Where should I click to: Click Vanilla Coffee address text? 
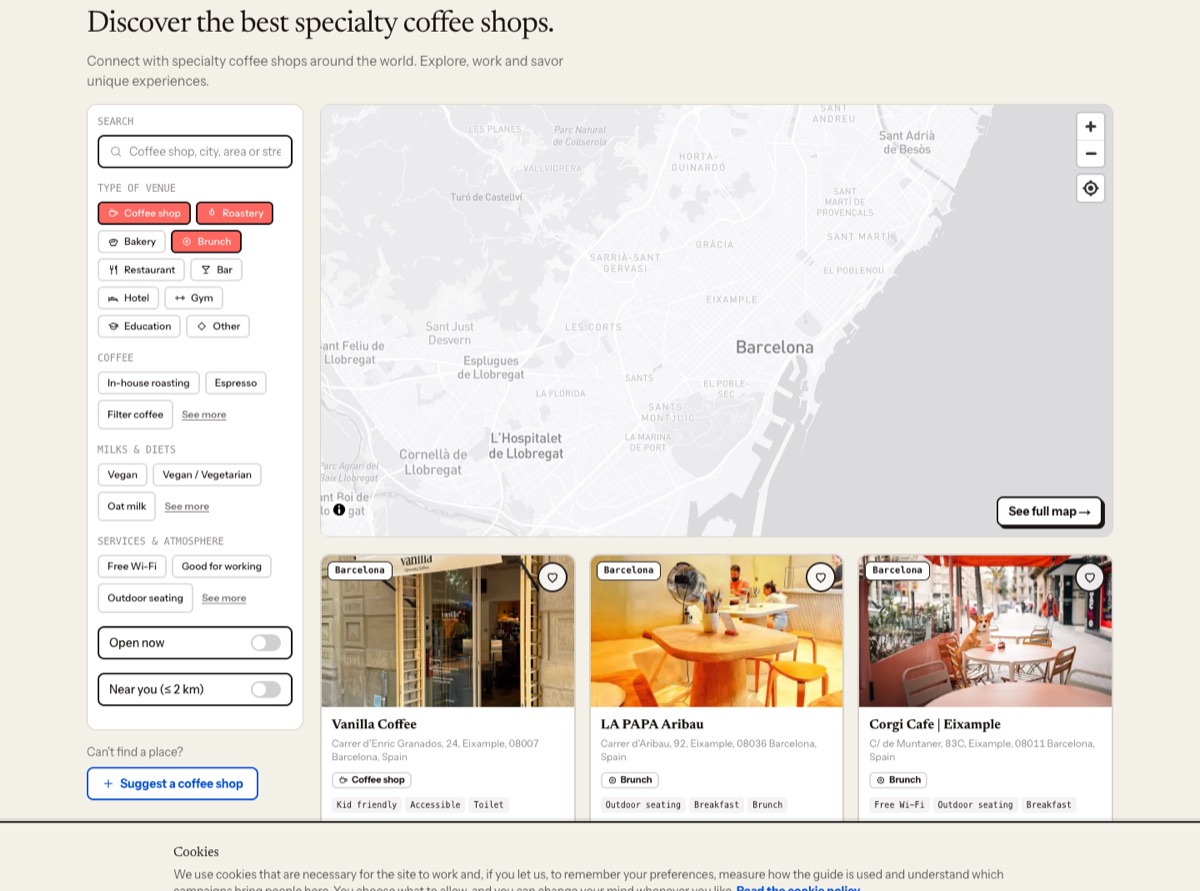(435, 750)
